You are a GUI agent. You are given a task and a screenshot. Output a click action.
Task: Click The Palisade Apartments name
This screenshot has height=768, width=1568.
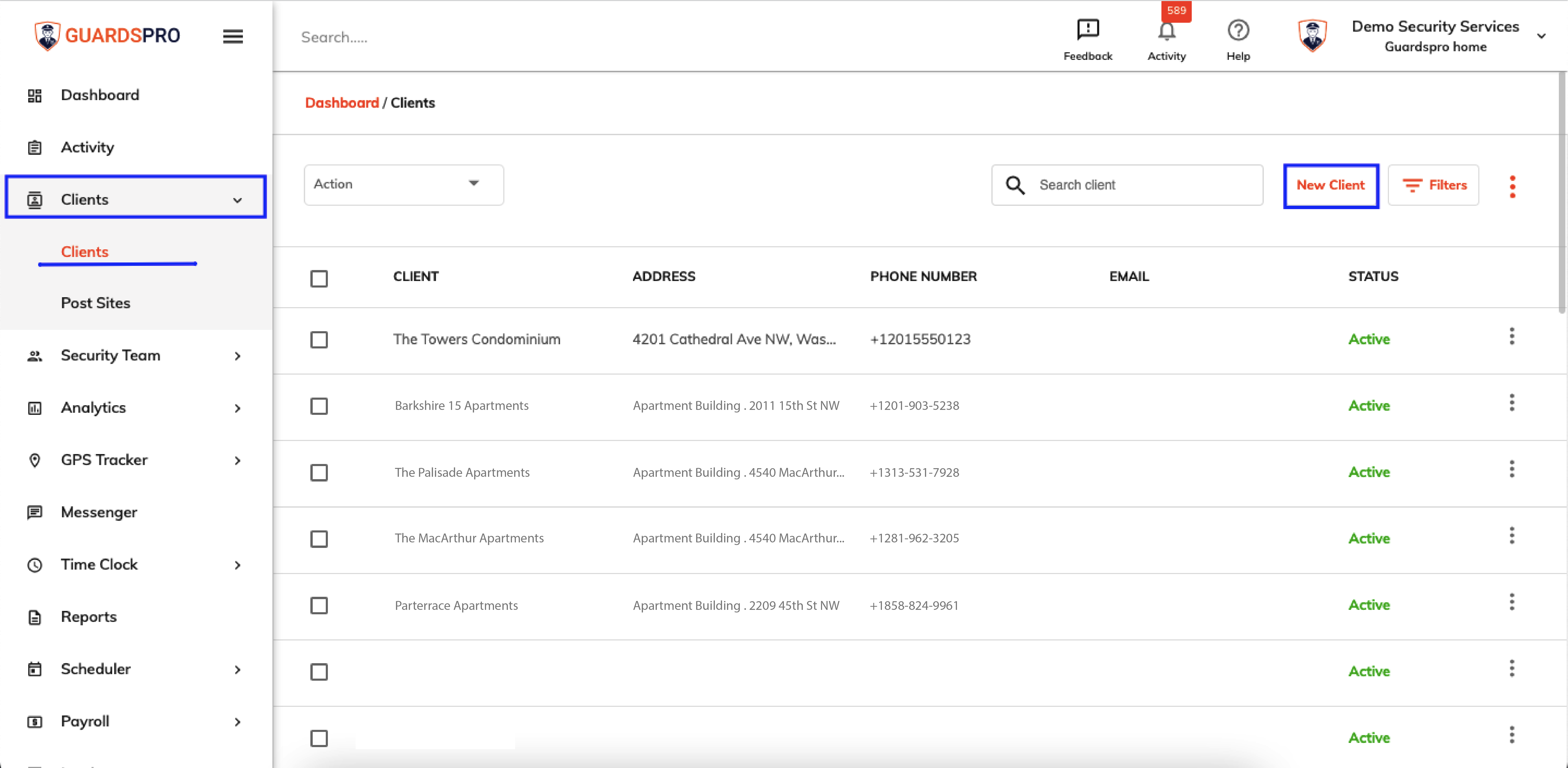tap(461, 472)
